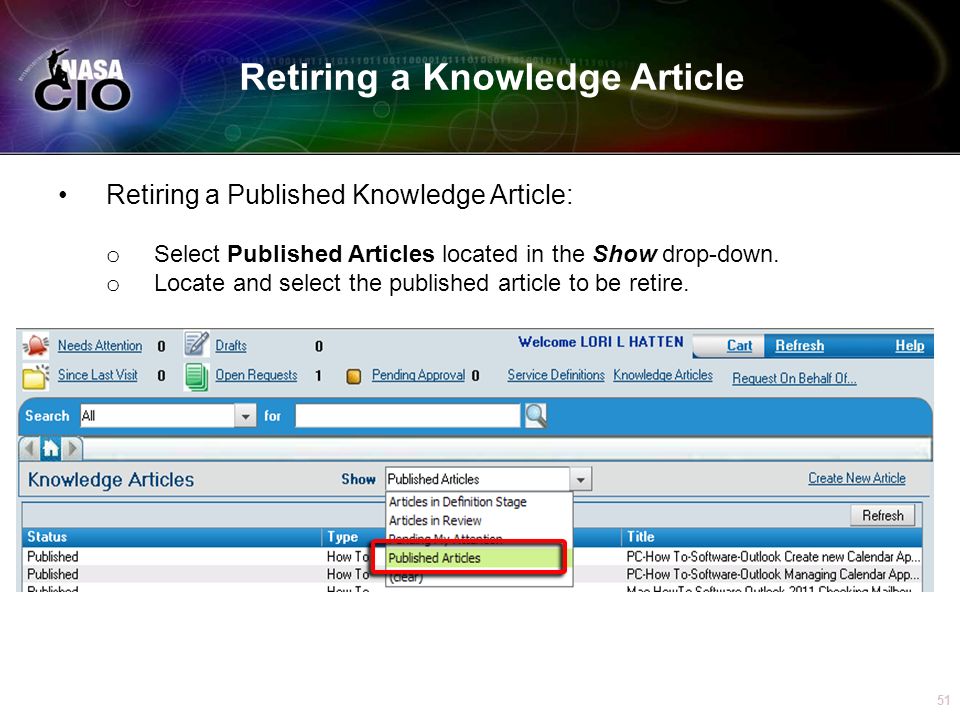Click the Since Last Visit folder icon

pos(36,376)
